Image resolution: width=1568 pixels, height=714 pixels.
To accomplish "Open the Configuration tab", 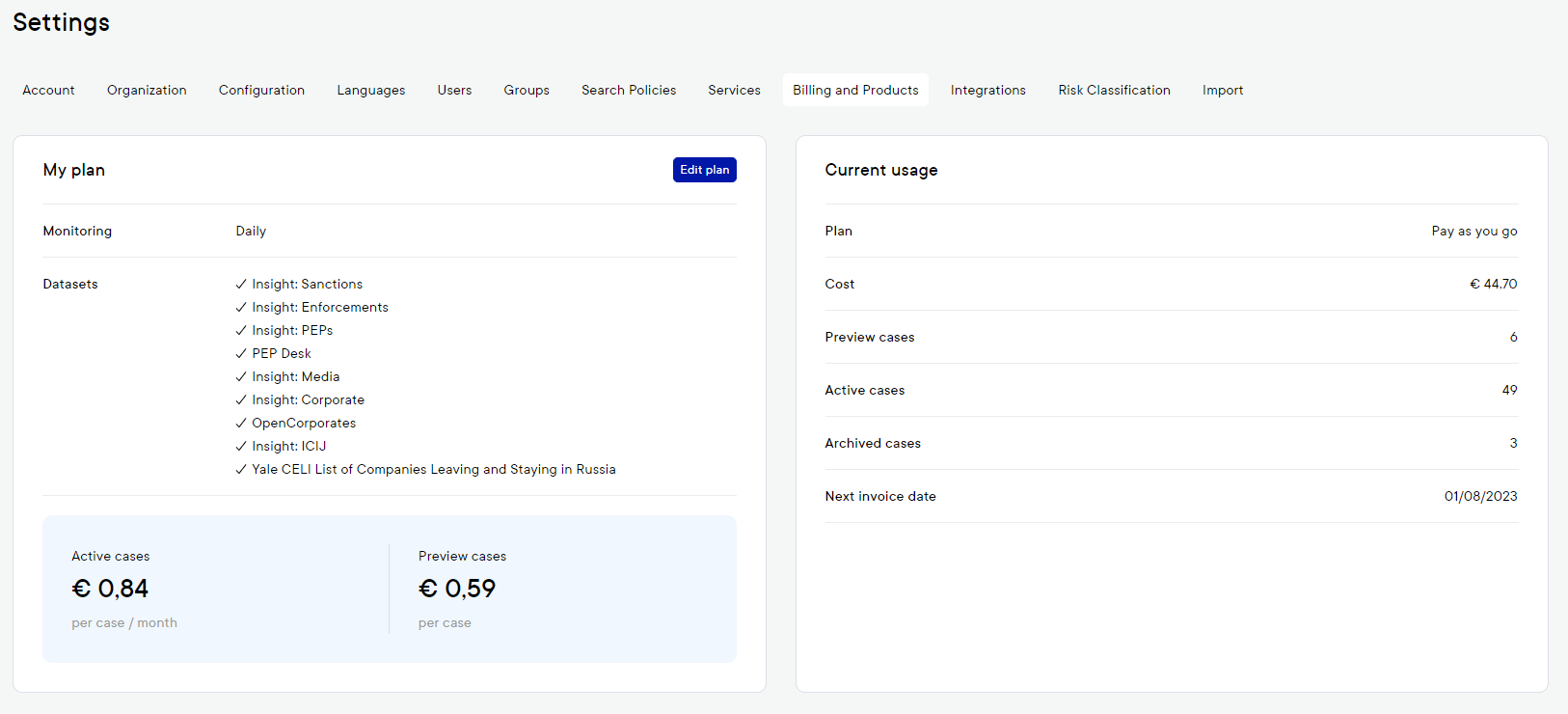I will [261, 90].
